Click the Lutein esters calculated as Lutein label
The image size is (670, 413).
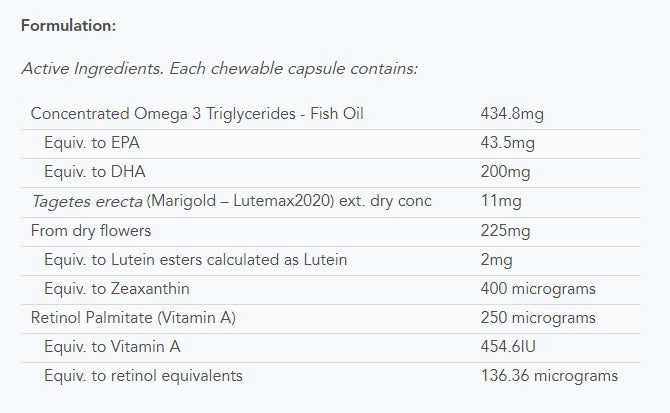pos(181,260)
